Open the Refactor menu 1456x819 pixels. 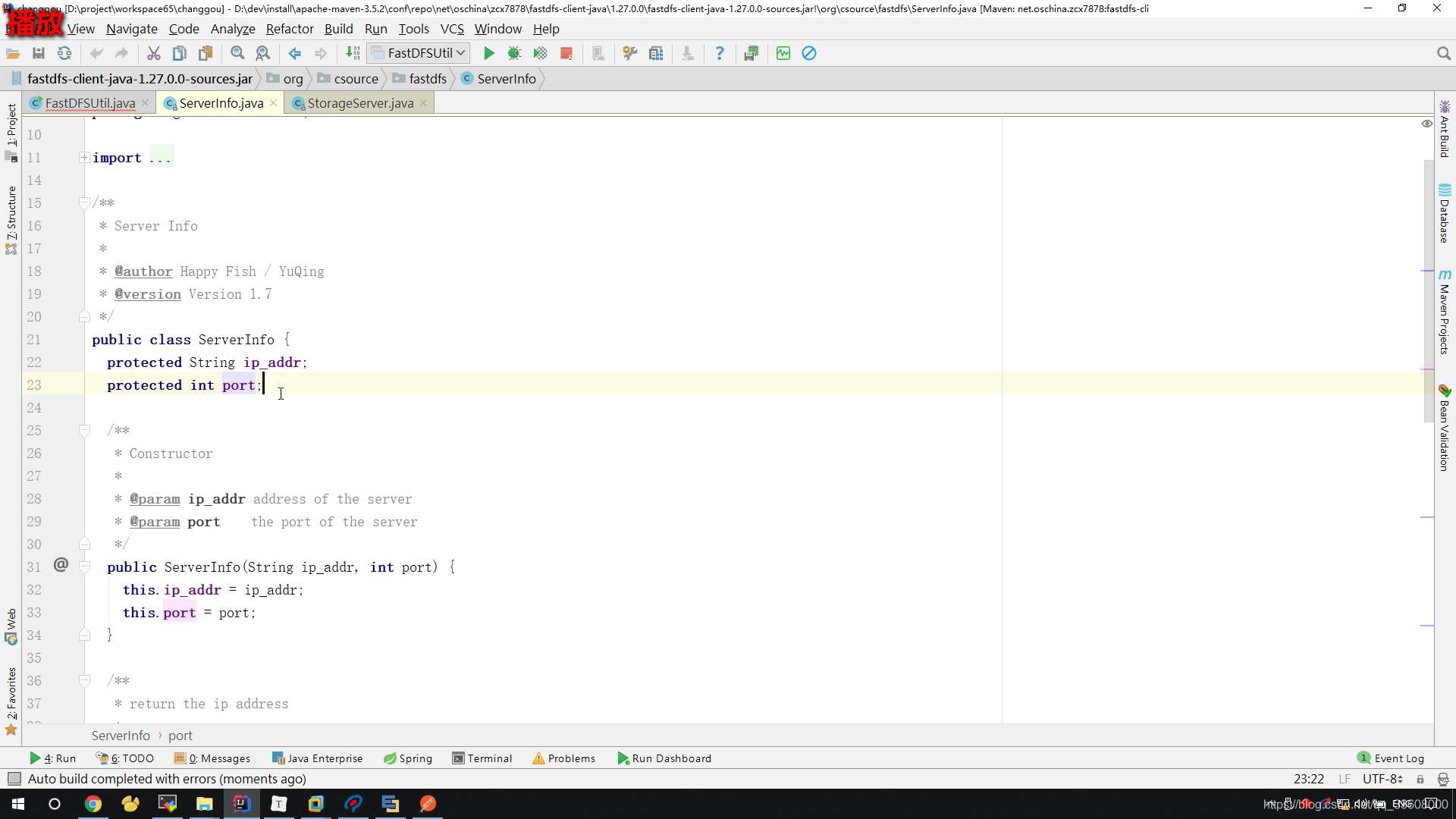click(290, 29)
